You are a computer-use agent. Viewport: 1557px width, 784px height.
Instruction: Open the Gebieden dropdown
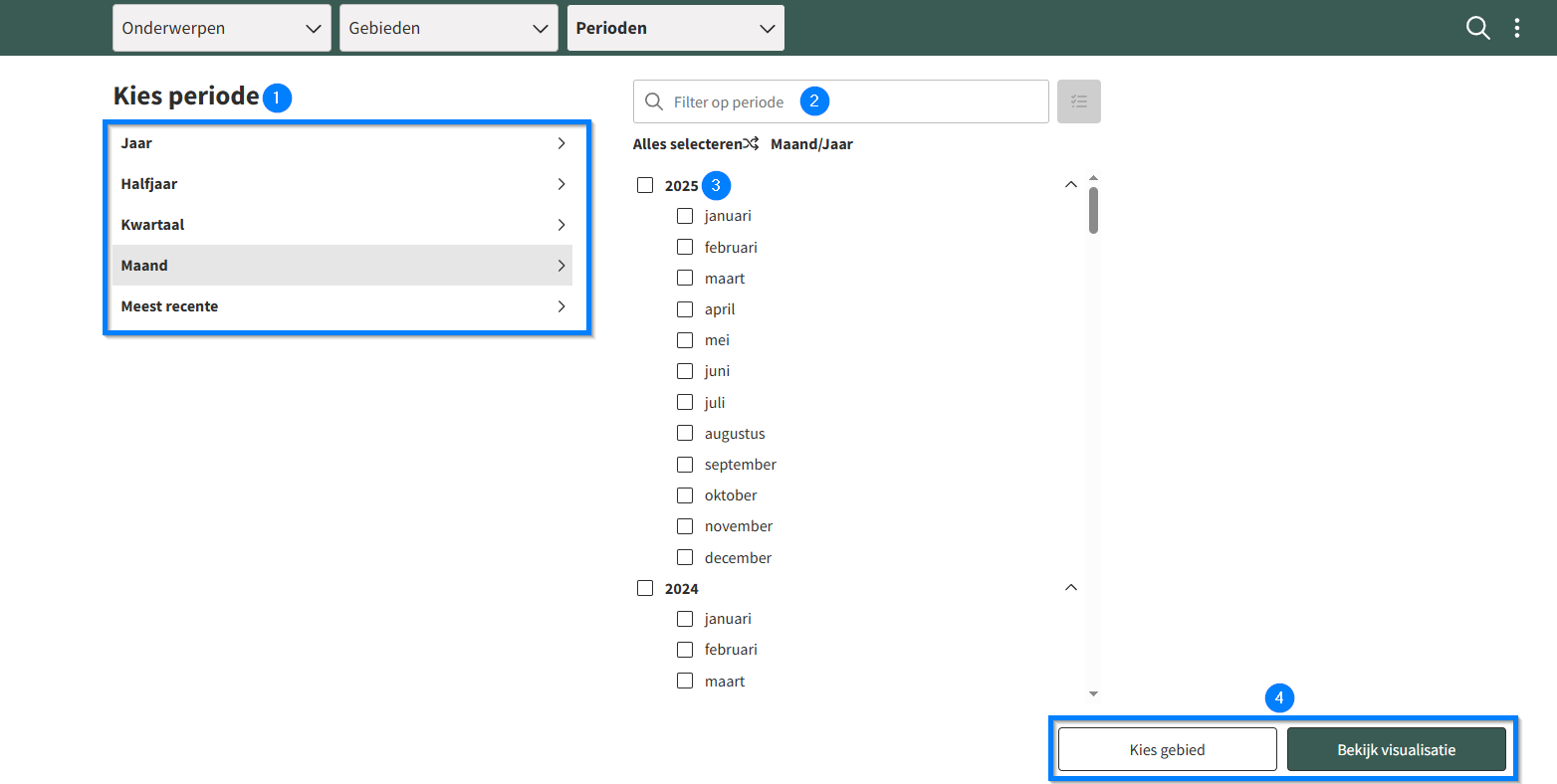tap(448, 28)
